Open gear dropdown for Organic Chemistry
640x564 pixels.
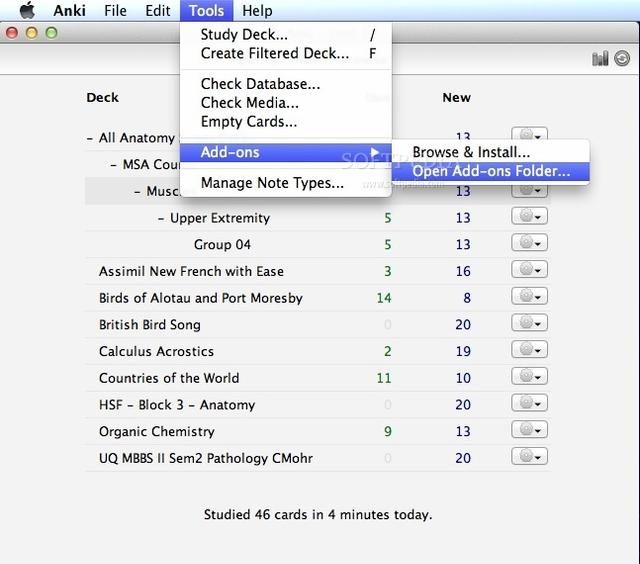coord(529,429)
